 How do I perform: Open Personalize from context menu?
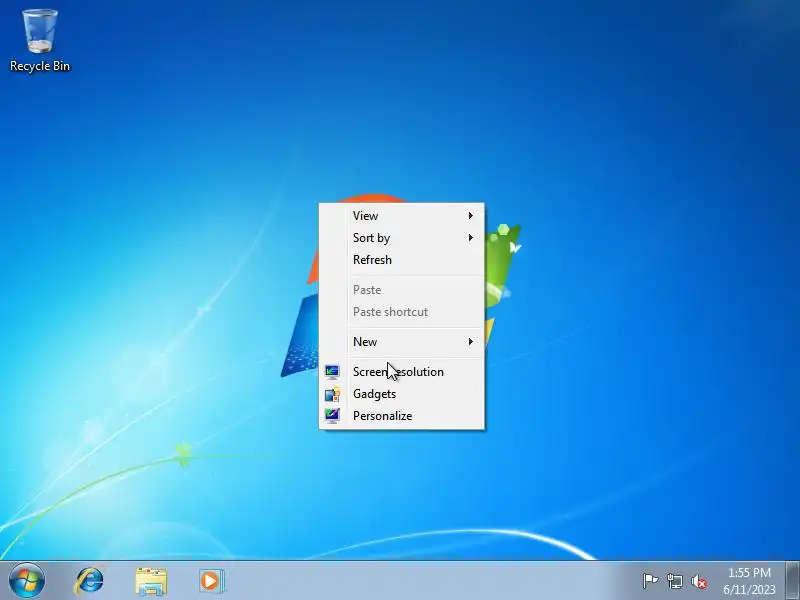[x=402, y=416]
